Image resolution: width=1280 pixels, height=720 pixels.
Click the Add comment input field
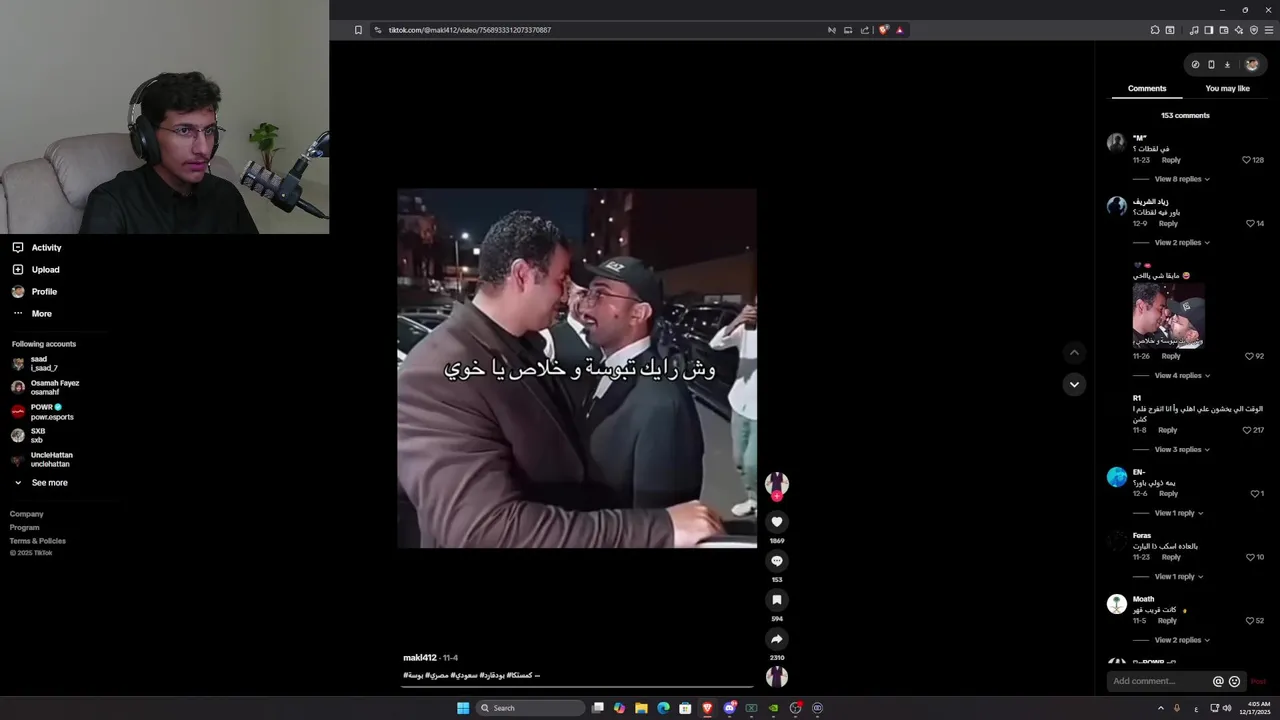pos(1160,681)
